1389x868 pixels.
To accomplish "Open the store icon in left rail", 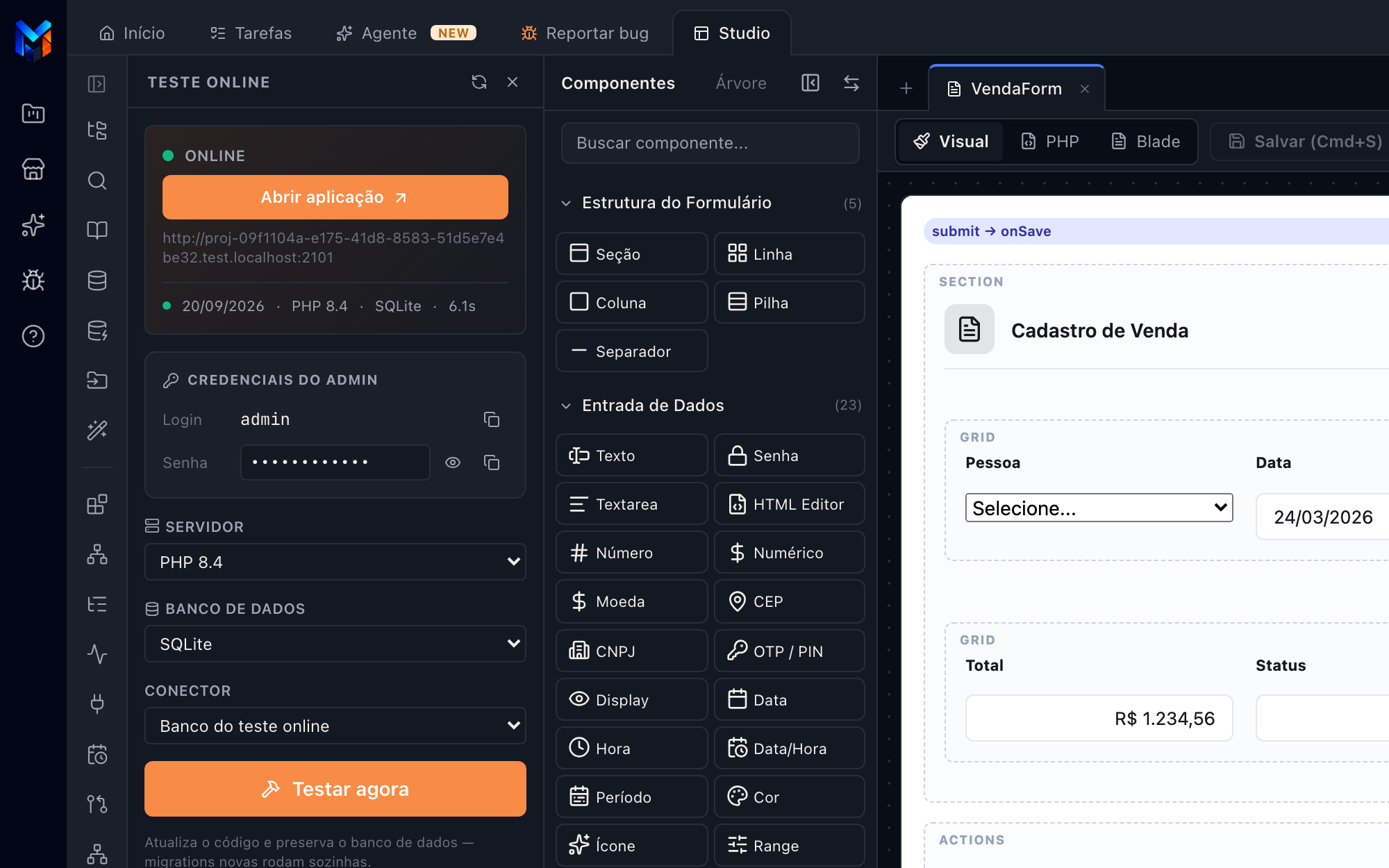I will 33,169.
